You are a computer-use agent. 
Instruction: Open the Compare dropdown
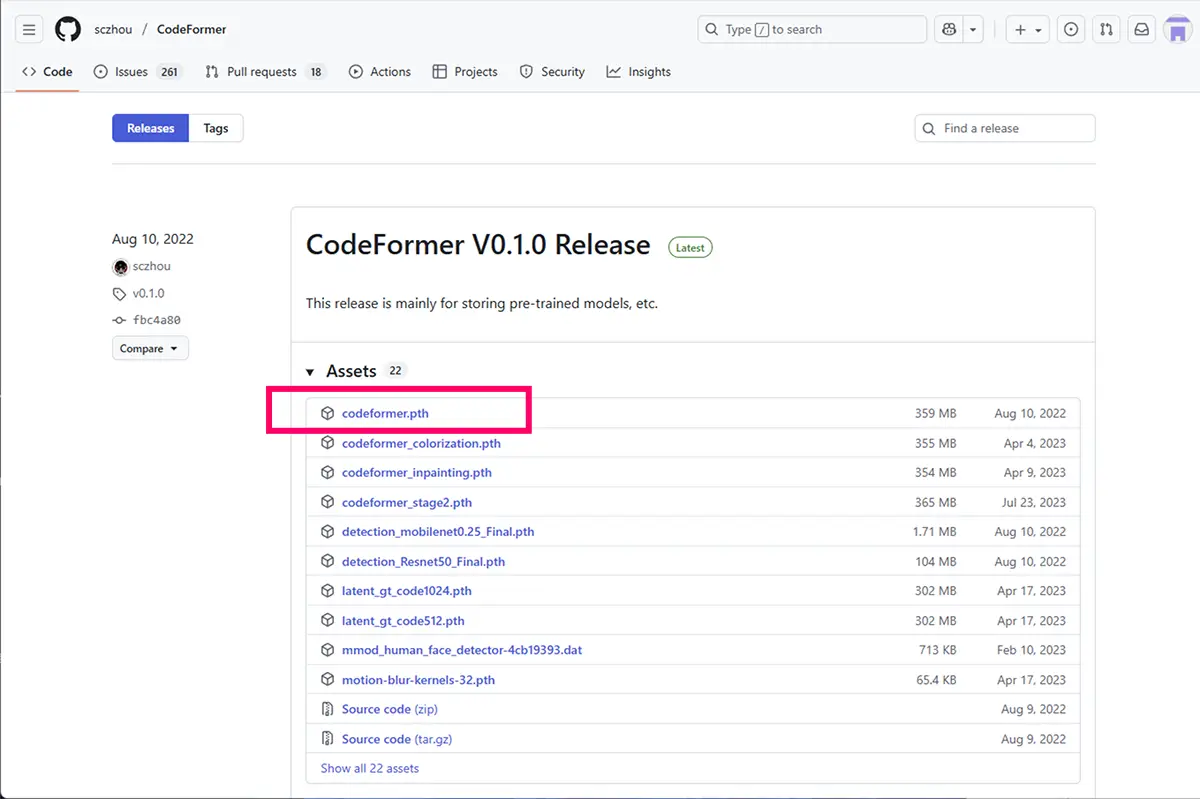pos(150,348)
